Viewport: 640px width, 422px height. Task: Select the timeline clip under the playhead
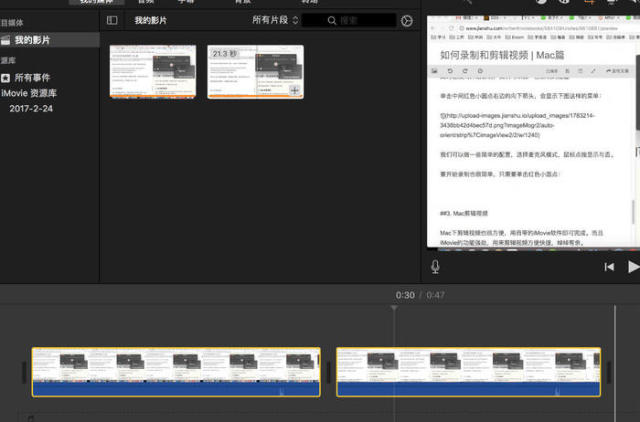468,372
